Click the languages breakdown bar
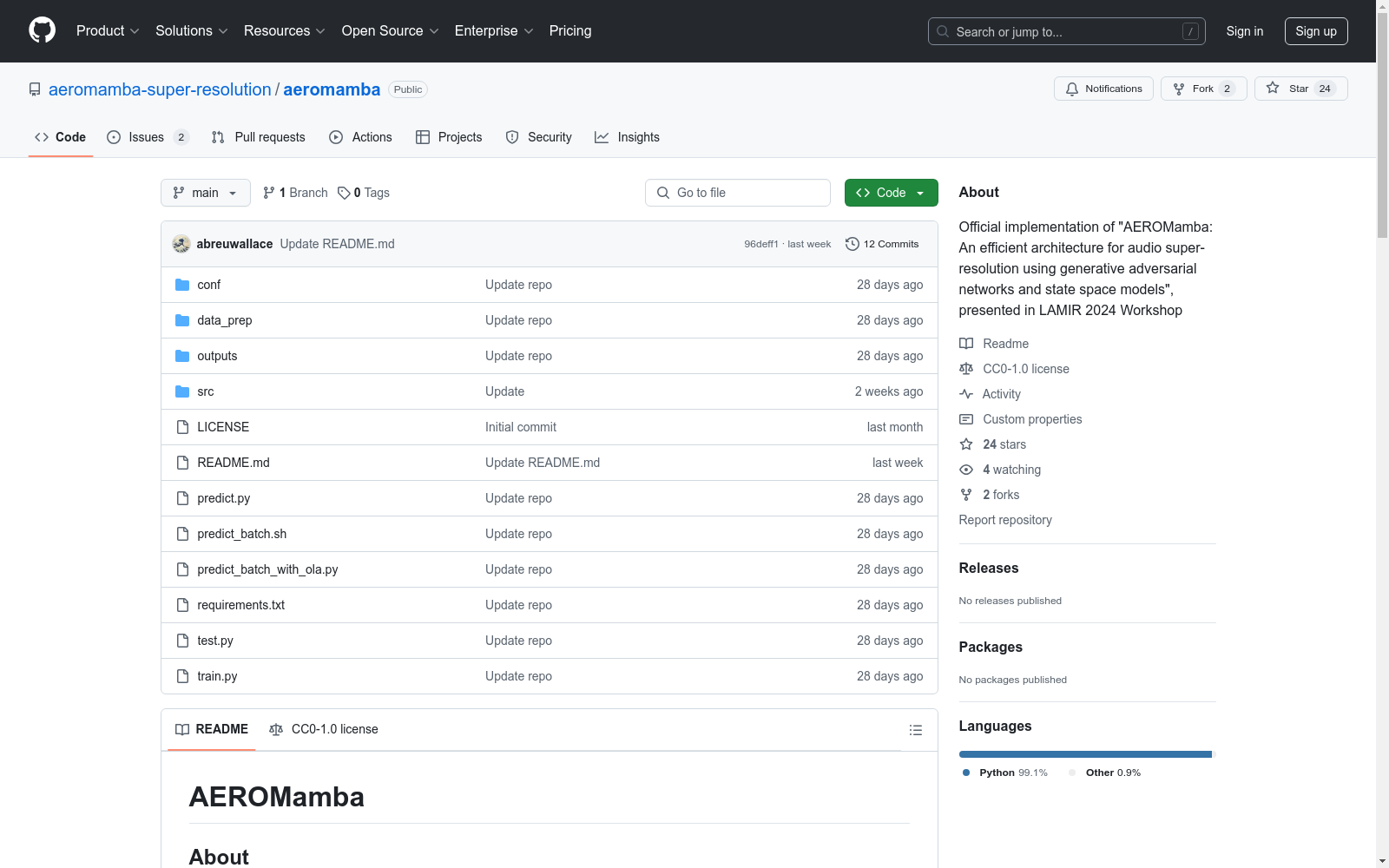Image resolution: width=1389 pixels, height=868 pixels. click(x=1087, y=754)
